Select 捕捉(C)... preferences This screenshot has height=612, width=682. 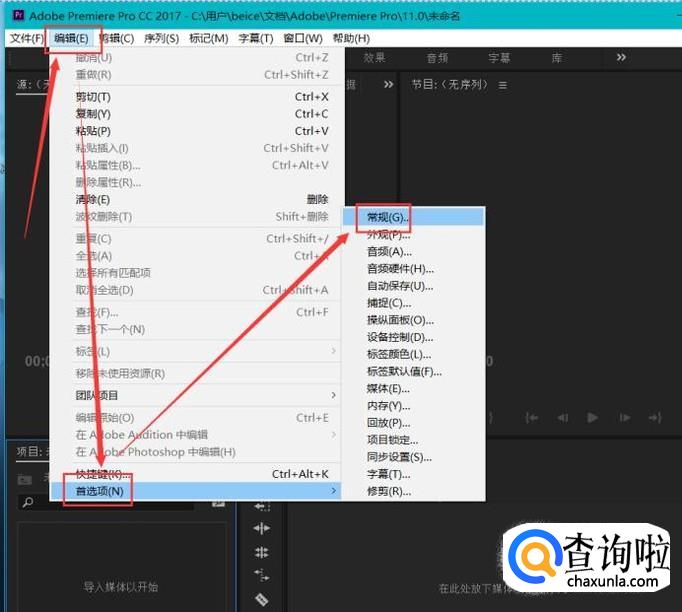click(414, 303)
